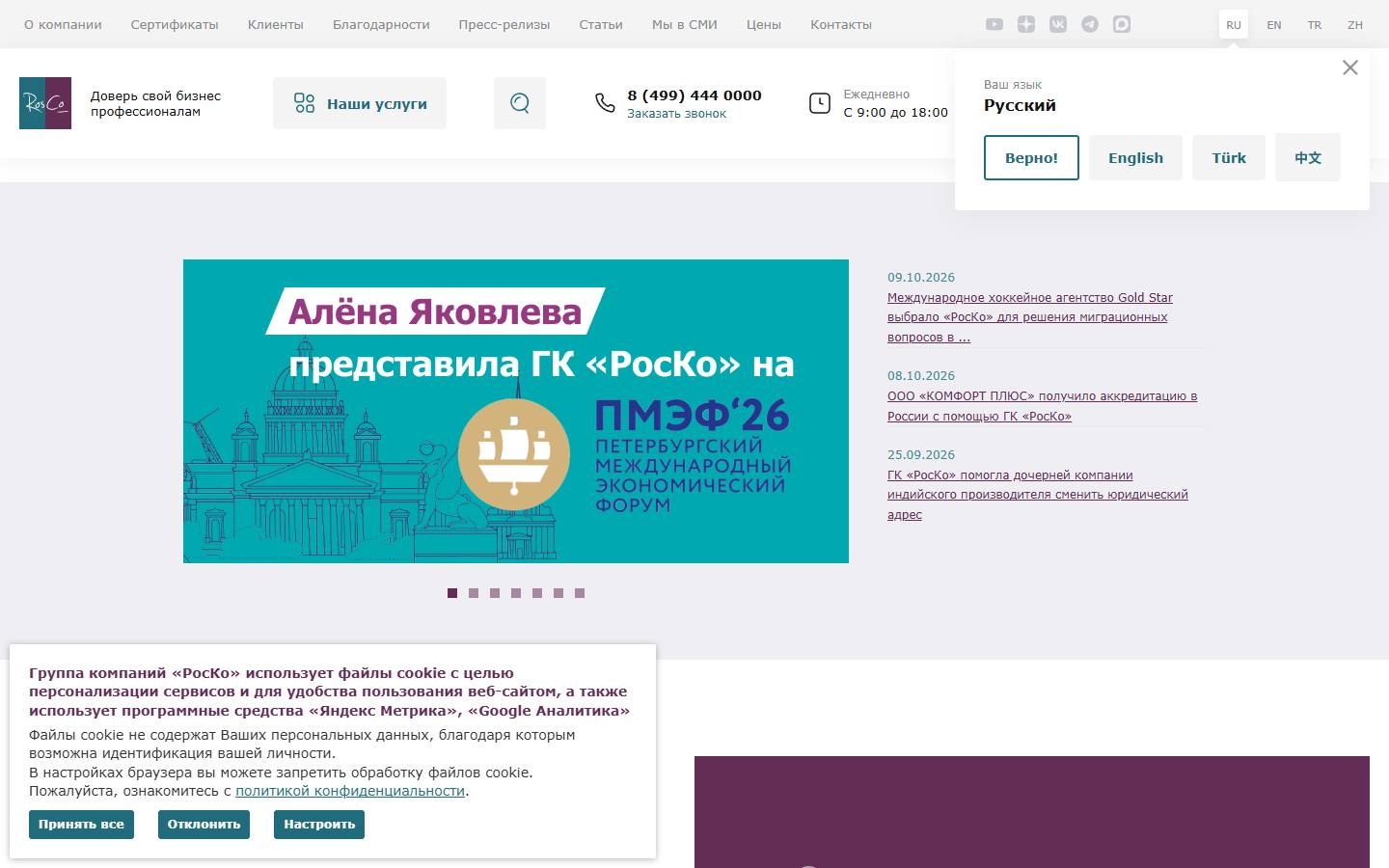Open the Сертификаты menu item
This screenshot has width=1389, height=868.
point(175,25)
